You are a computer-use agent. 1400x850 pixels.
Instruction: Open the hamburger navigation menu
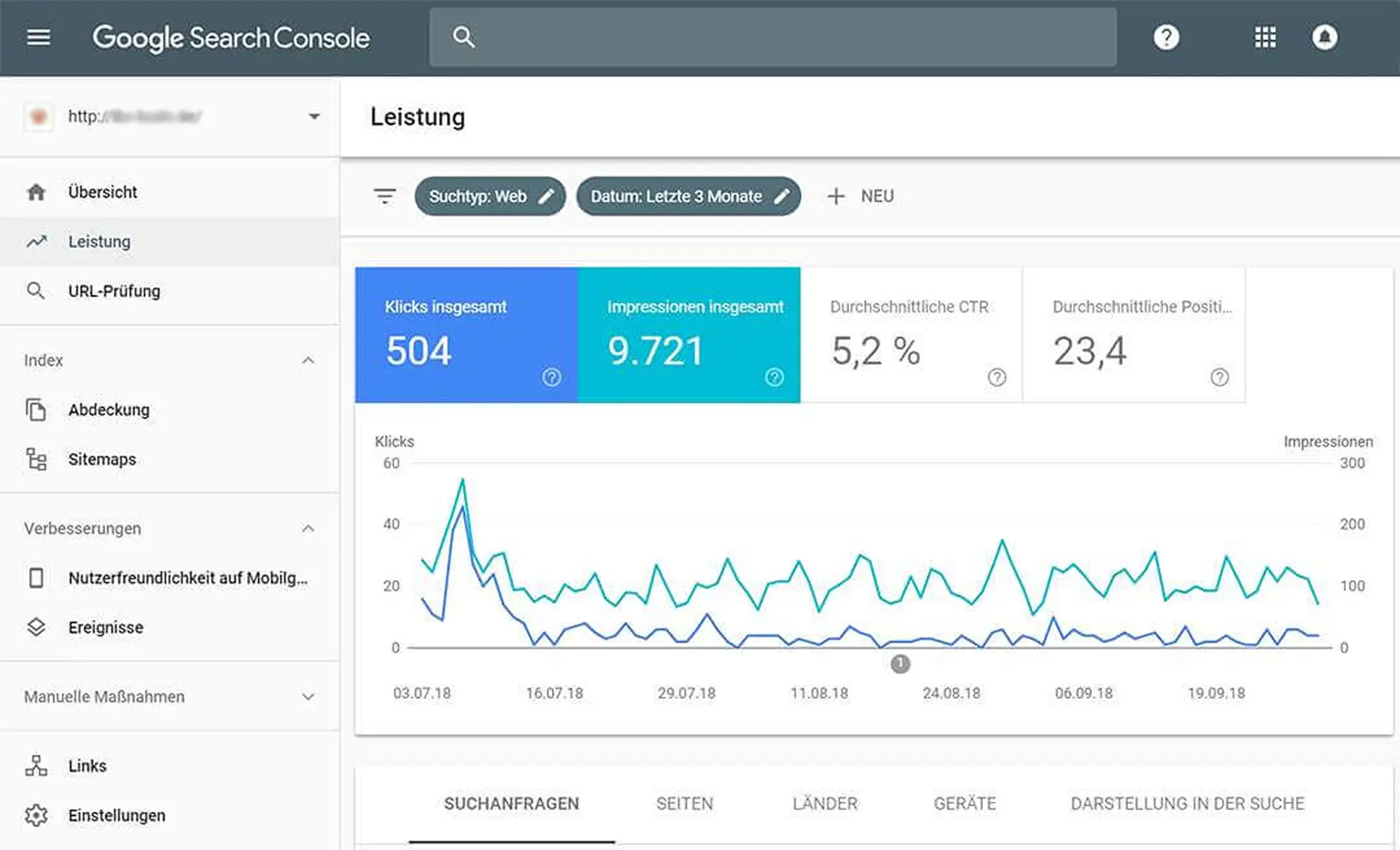[x=39, y=37]
